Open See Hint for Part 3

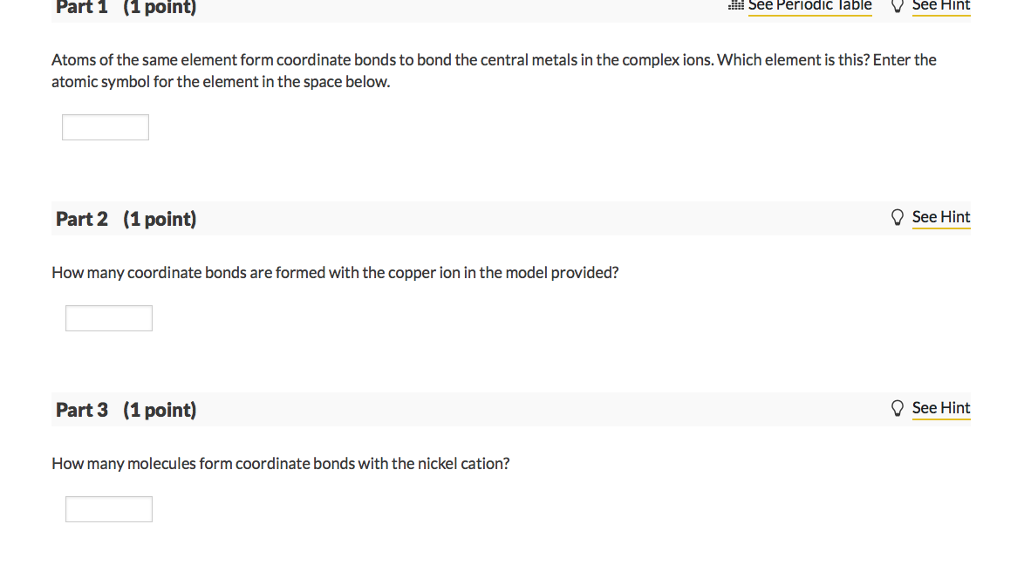(941, 408)
